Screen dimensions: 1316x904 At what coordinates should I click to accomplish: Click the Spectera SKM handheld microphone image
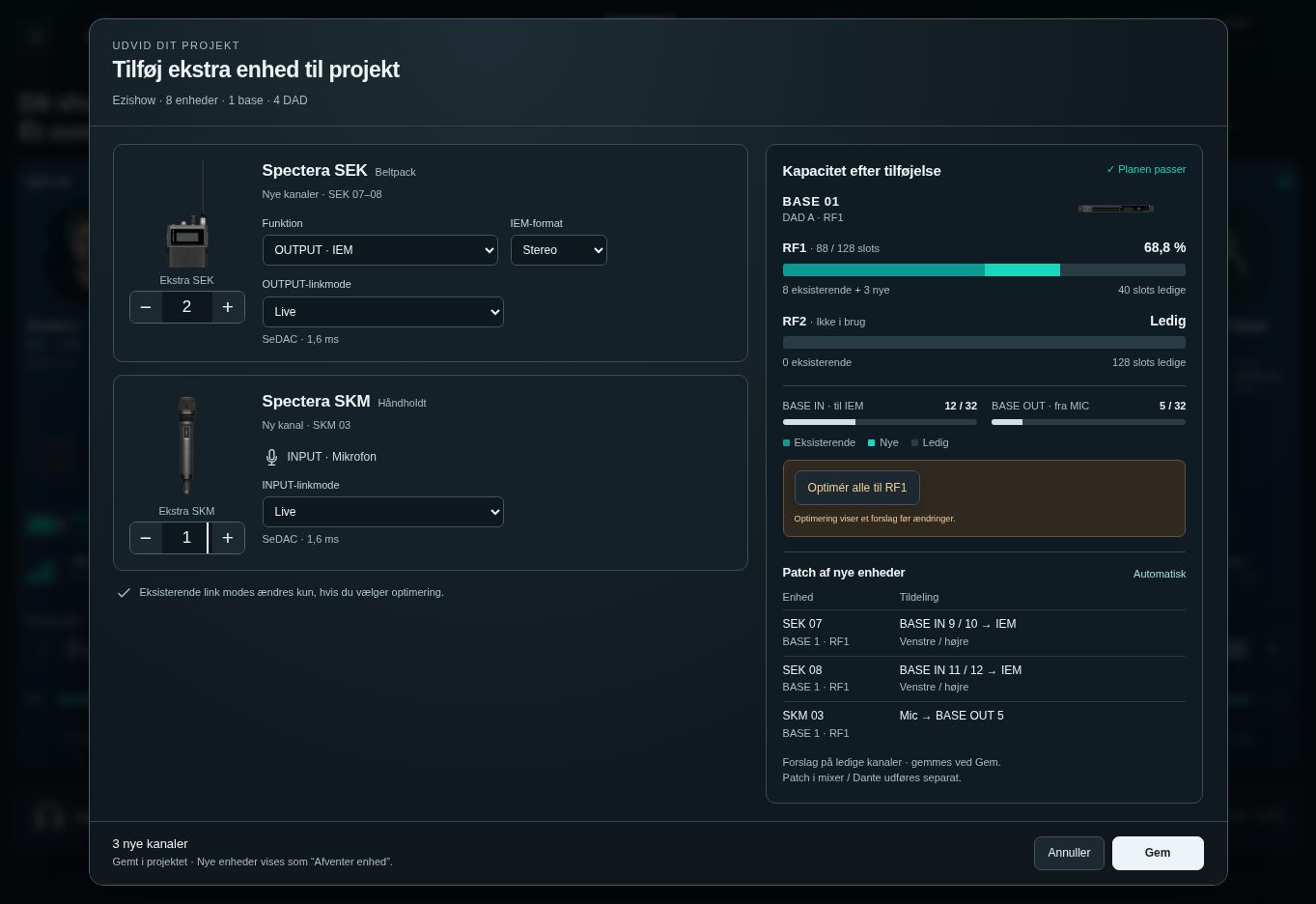186,445
